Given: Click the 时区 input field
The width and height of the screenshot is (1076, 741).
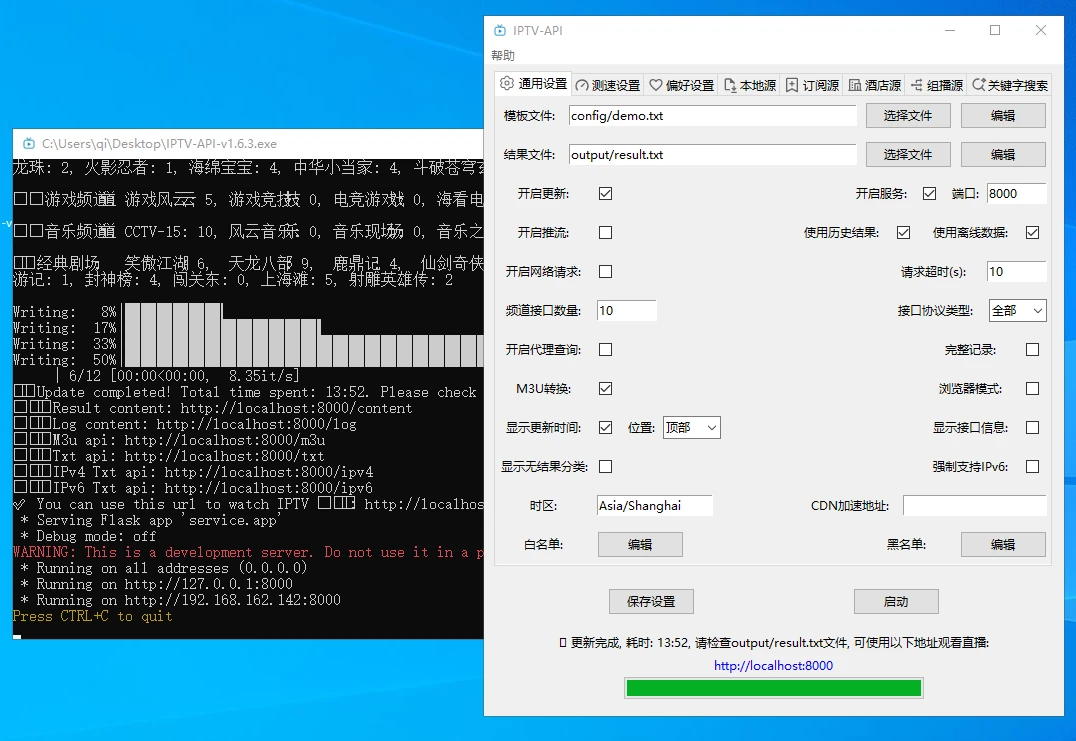Looking at the screenshot, I should pos(654,506).
